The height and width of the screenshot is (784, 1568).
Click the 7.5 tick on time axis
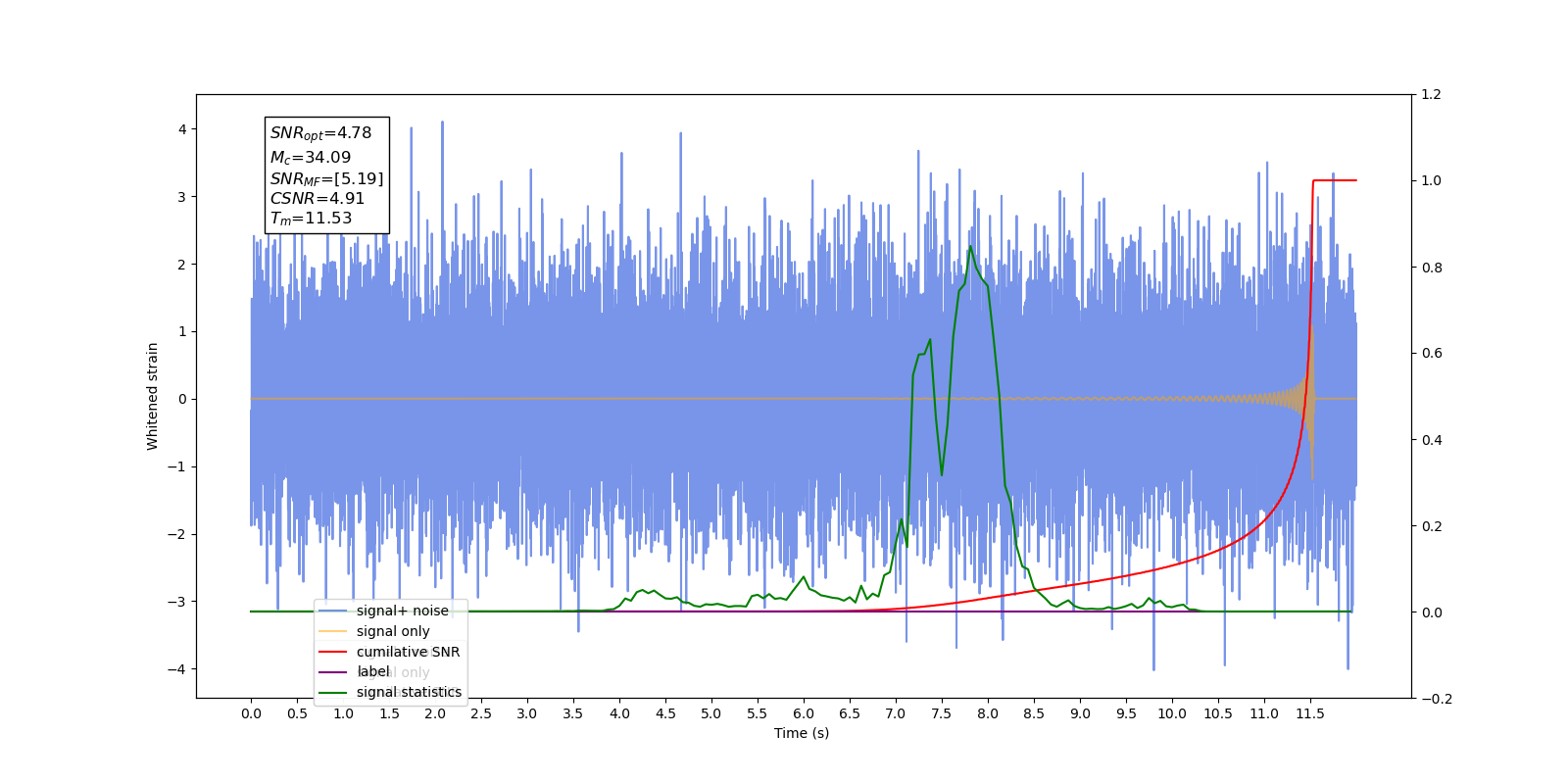point(942,713)
